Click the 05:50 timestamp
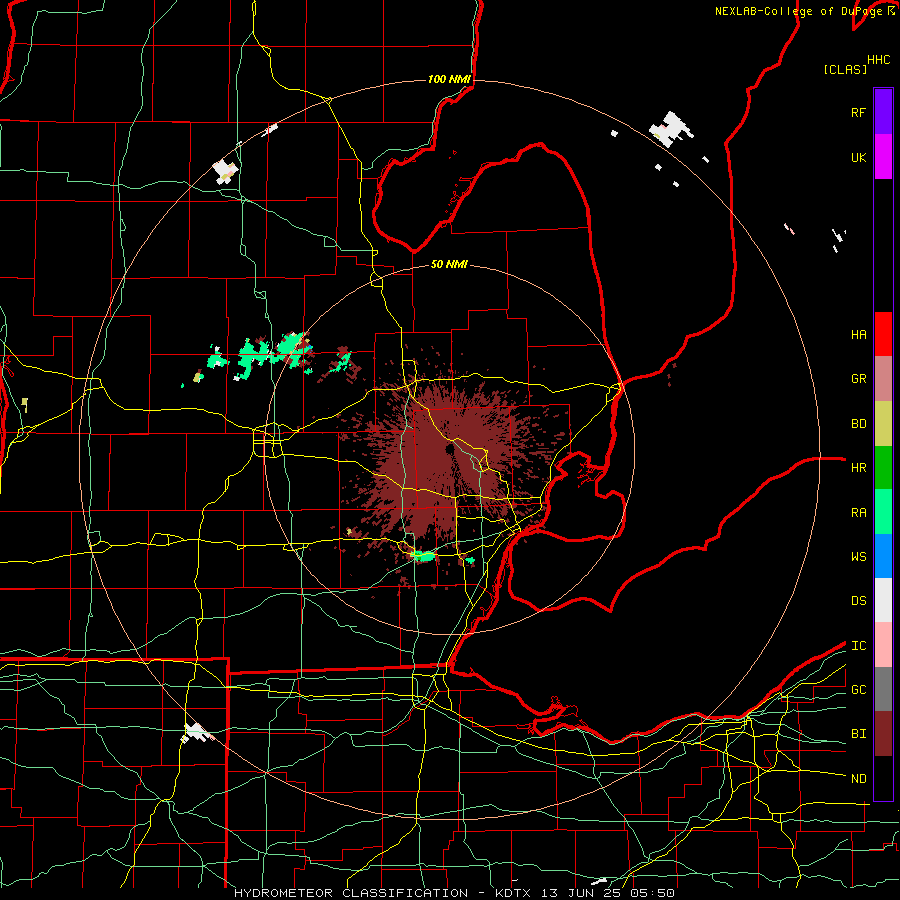The image size is (900, 900). pyautogui.click(x=651, y=893)
